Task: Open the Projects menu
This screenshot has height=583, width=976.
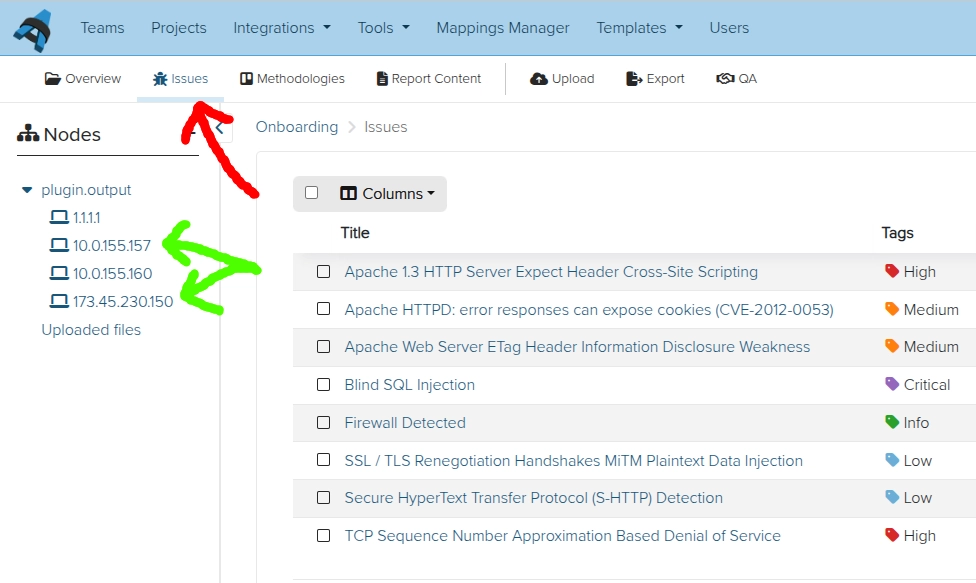Action: pyautogui.click(x=179, y=28)
